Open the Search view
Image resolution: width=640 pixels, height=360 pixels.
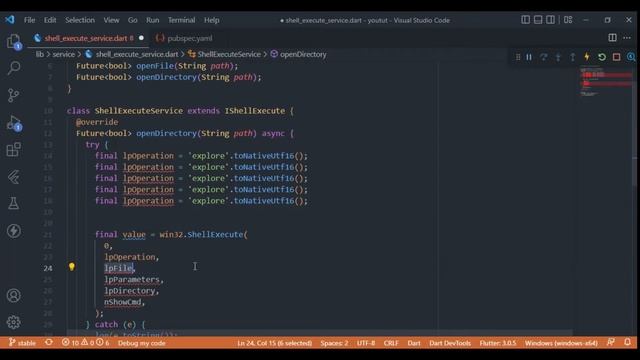[x=14, y=67]
